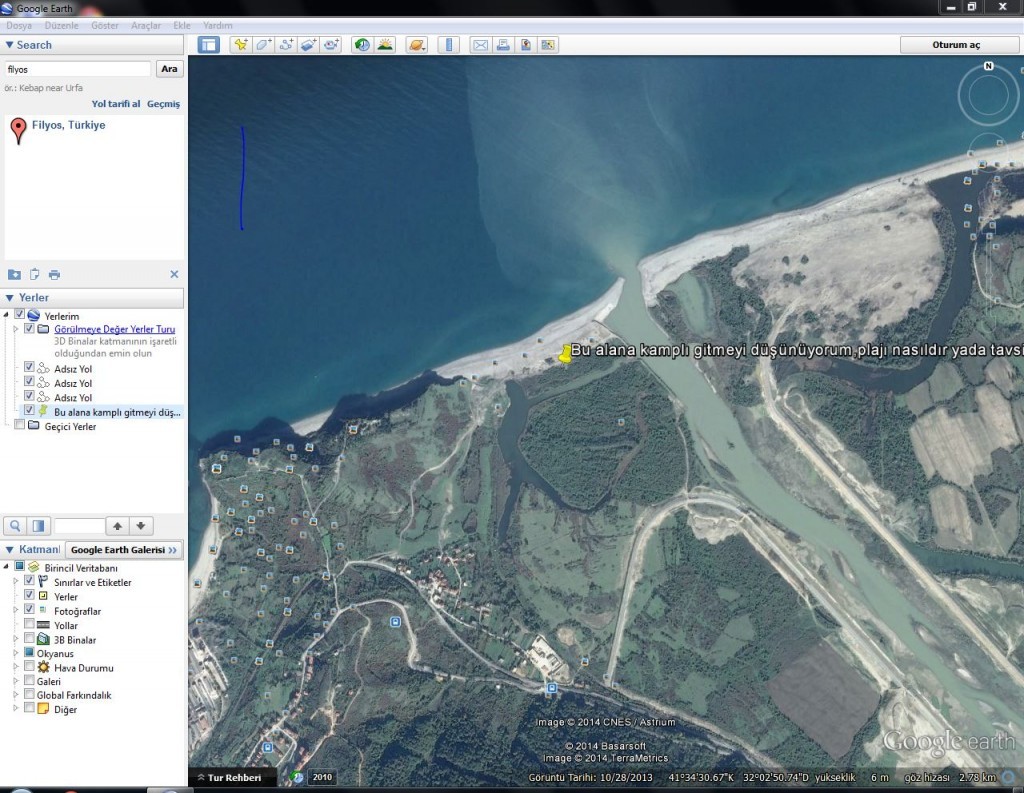Open the Dosya menu

[x=19, y=25]
